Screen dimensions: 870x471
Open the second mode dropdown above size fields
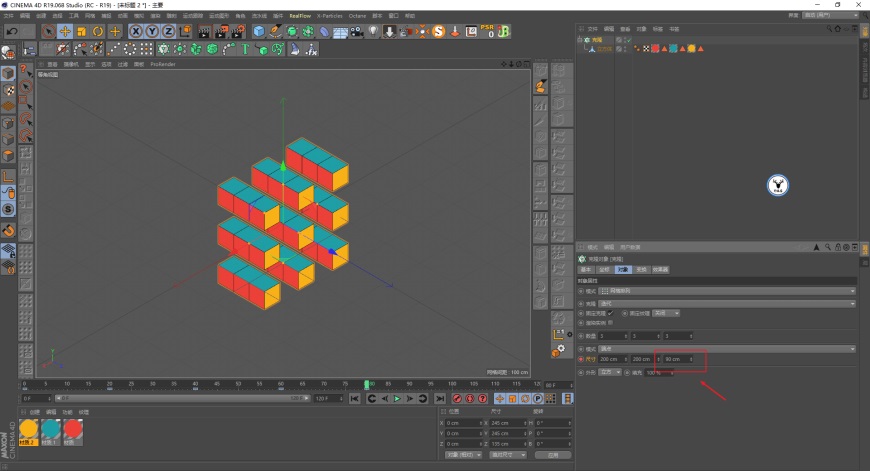coord(727,349)
